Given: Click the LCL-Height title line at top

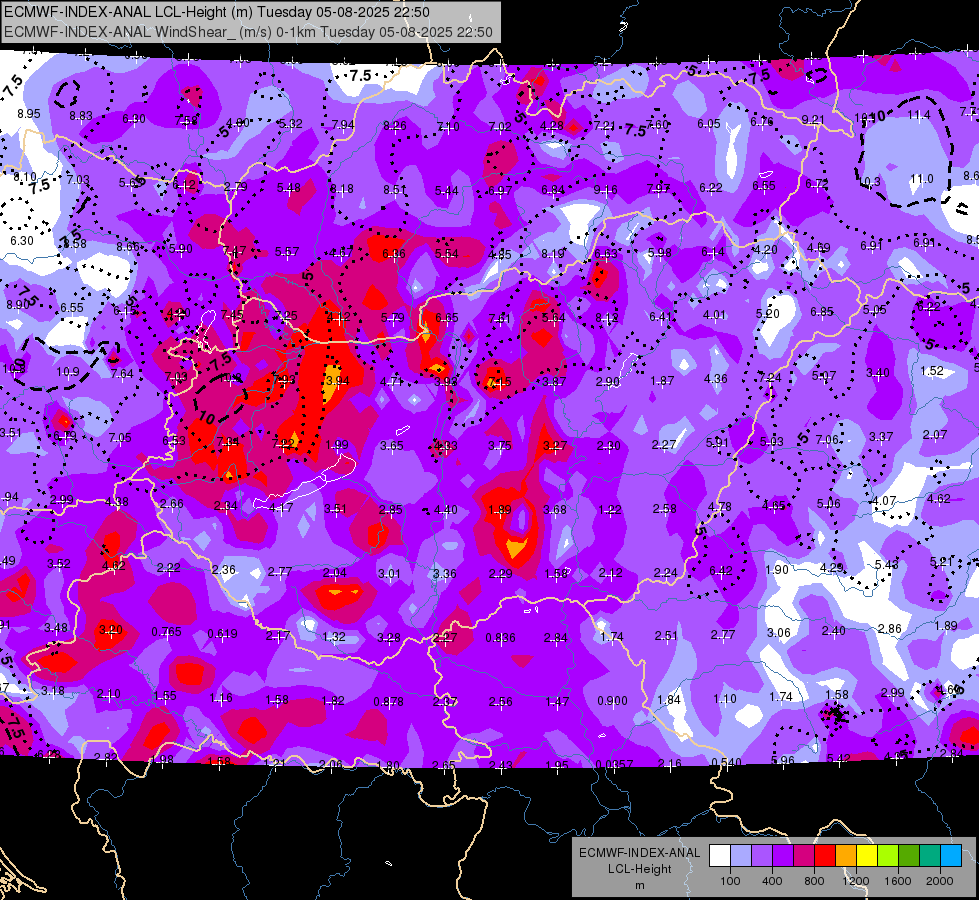Looking at the screenshot, I should (x=217, y=12).
